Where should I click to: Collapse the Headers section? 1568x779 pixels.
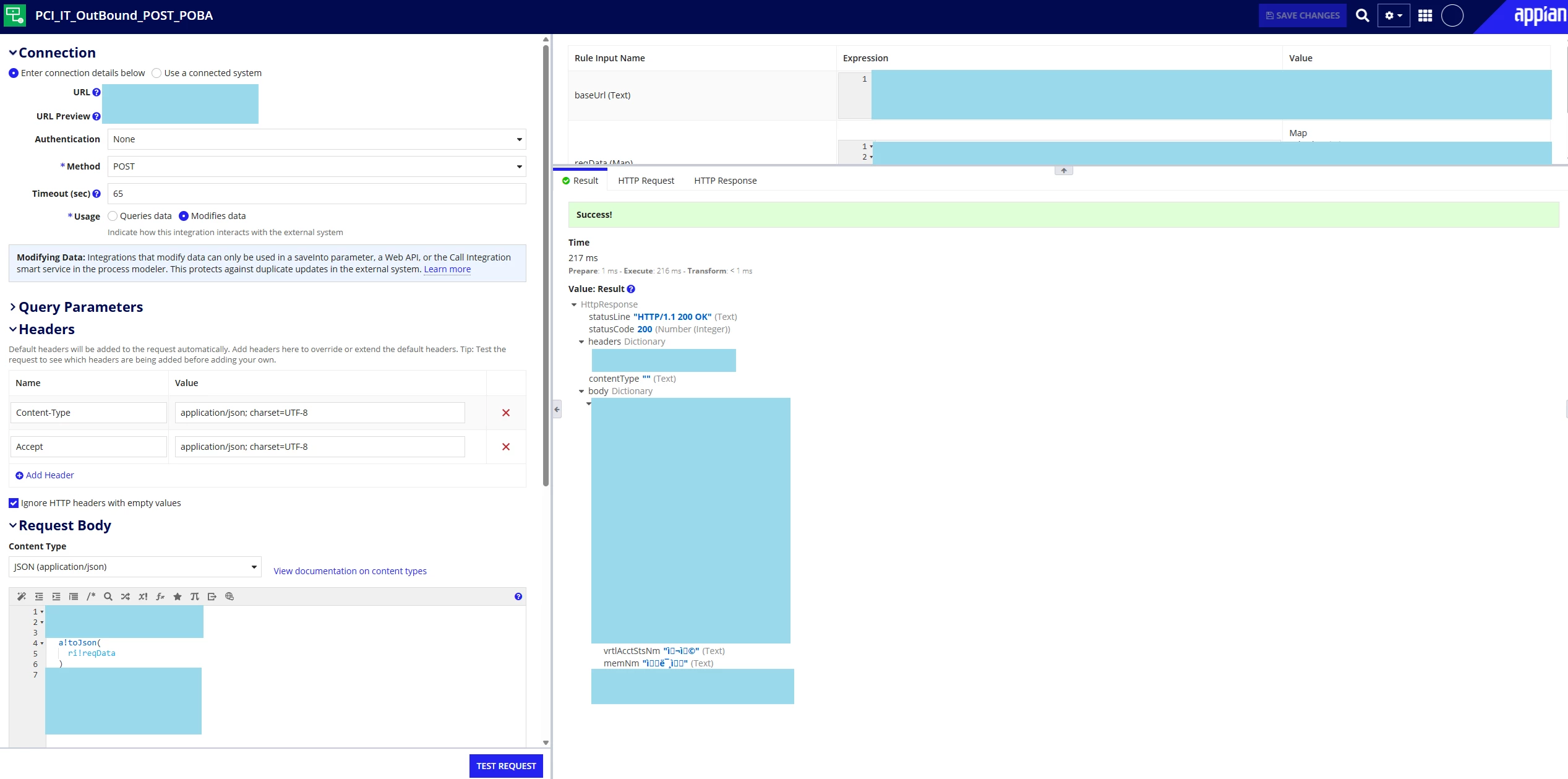coord(12,329)
